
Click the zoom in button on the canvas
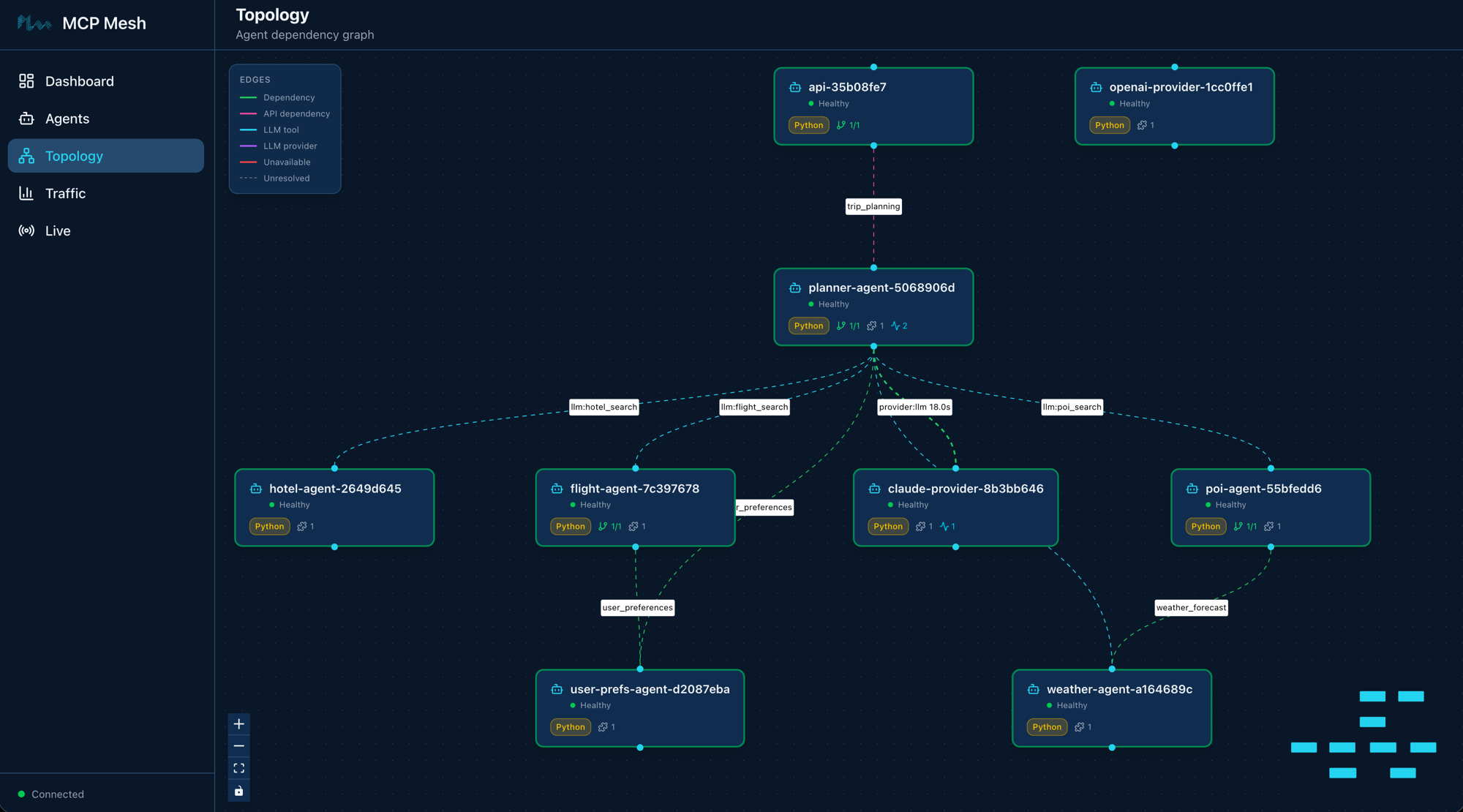coord(238,723)
